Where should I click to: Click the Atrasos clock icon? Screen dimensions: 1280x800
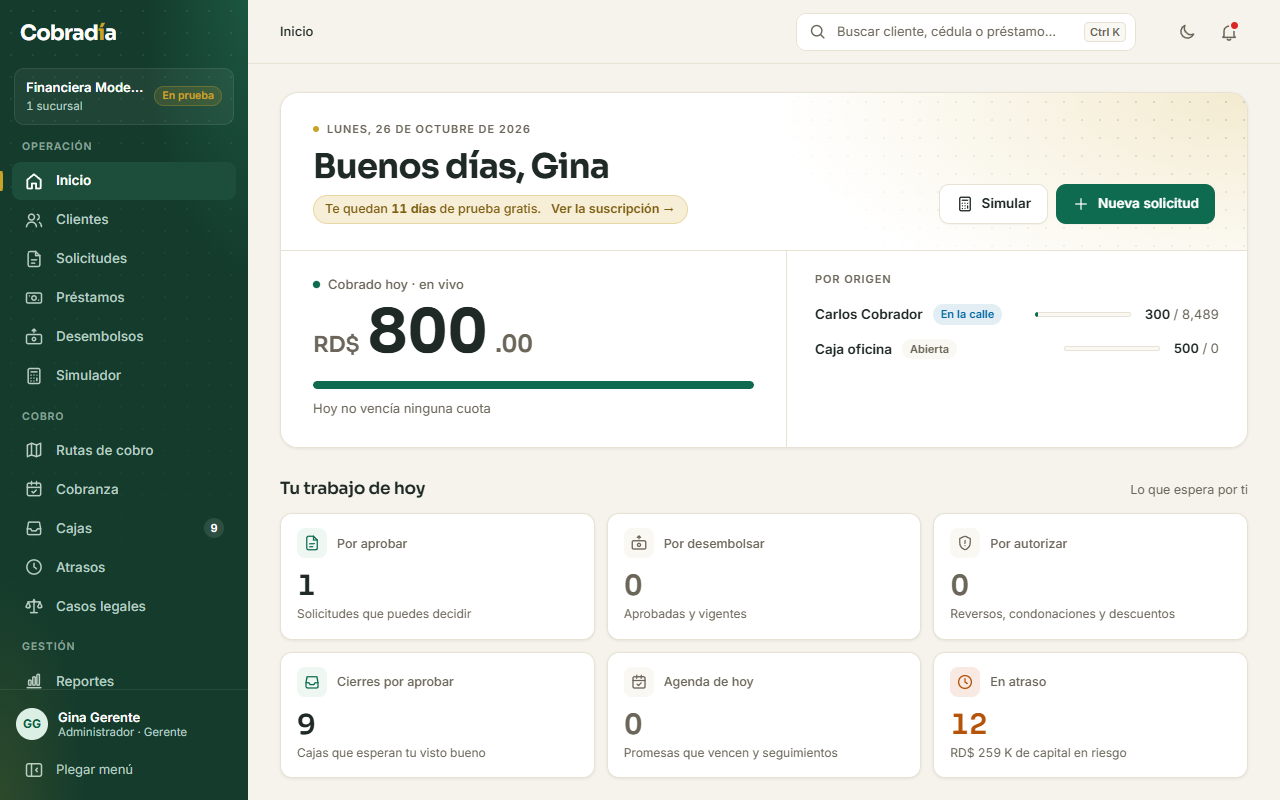click(34, 568)
